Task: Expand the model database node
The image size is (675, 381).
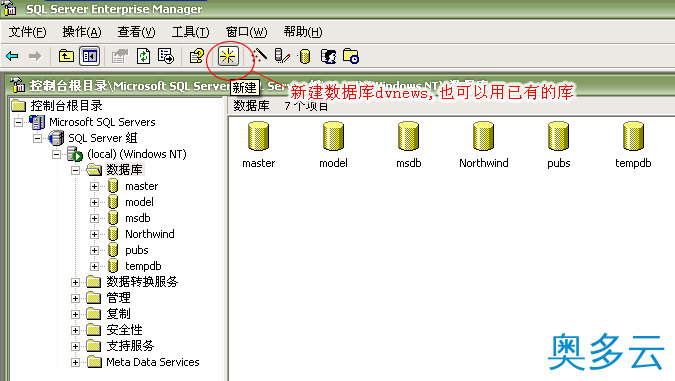Action: pos(95,202)
